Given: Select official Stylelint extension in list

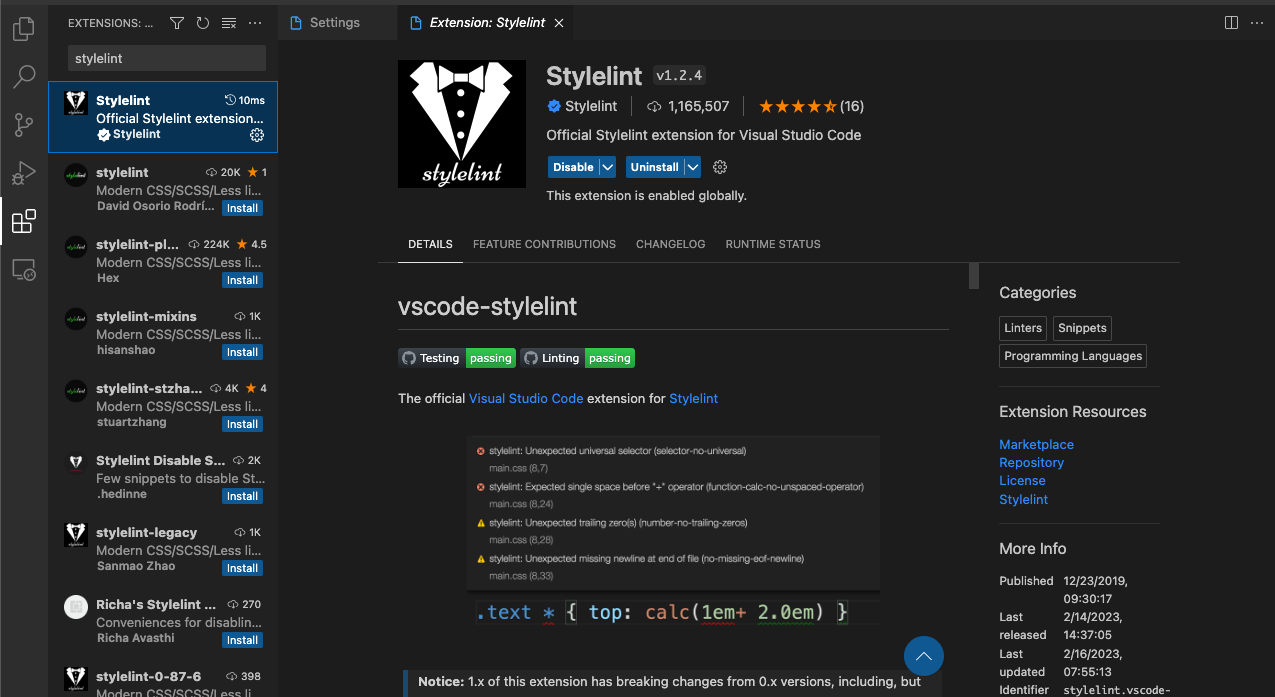Looking at the screenshot, I should [x=163, y=117].
